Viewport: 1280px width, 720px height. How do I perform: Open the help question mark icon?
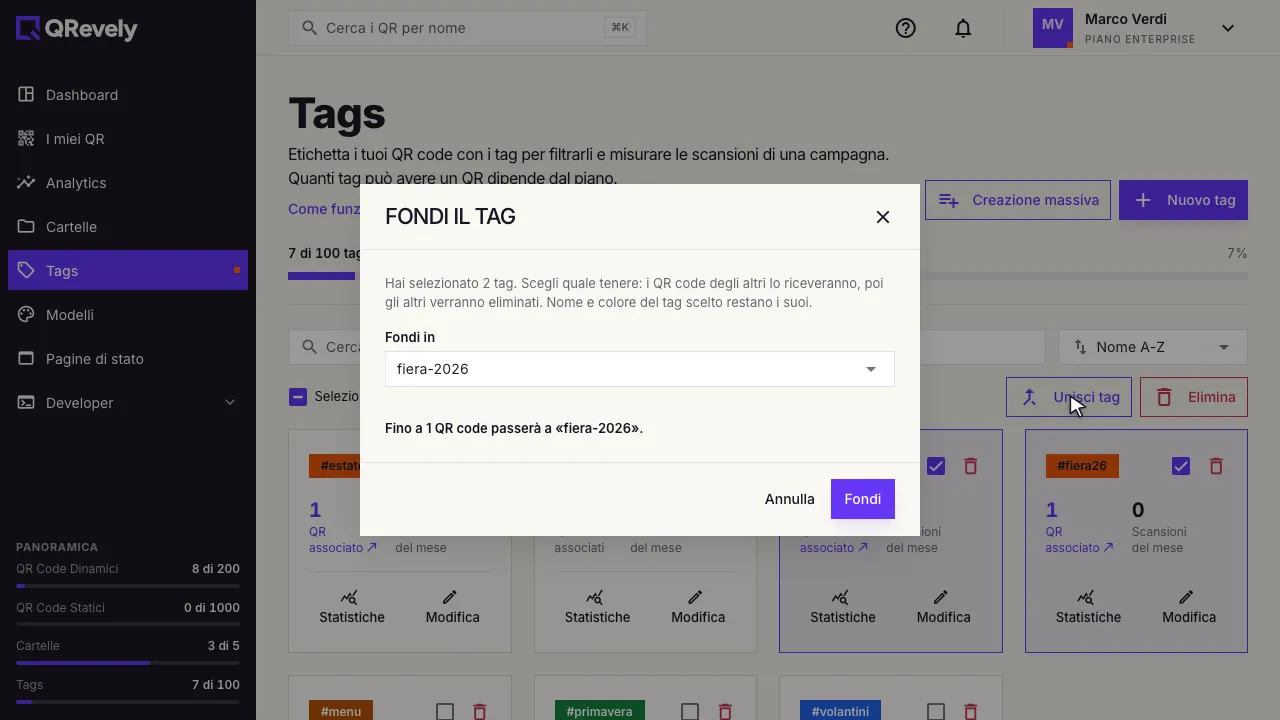click(906, 28)
